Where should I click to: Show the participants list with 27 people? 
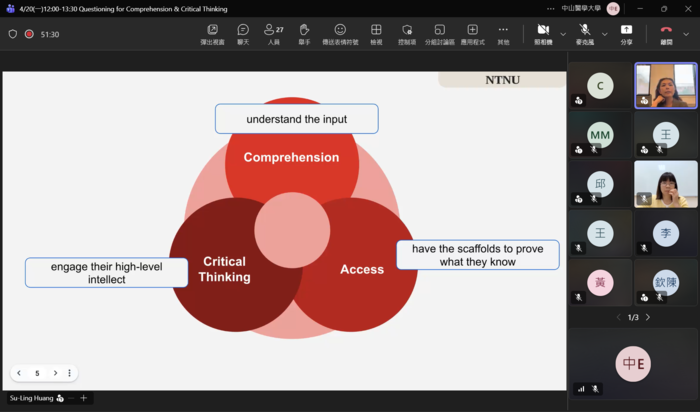pyautogui.click(x=273, y=33)
